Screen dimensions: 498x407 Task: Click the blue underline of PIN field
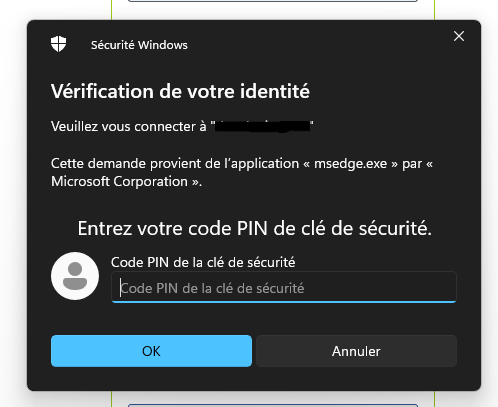284,302
